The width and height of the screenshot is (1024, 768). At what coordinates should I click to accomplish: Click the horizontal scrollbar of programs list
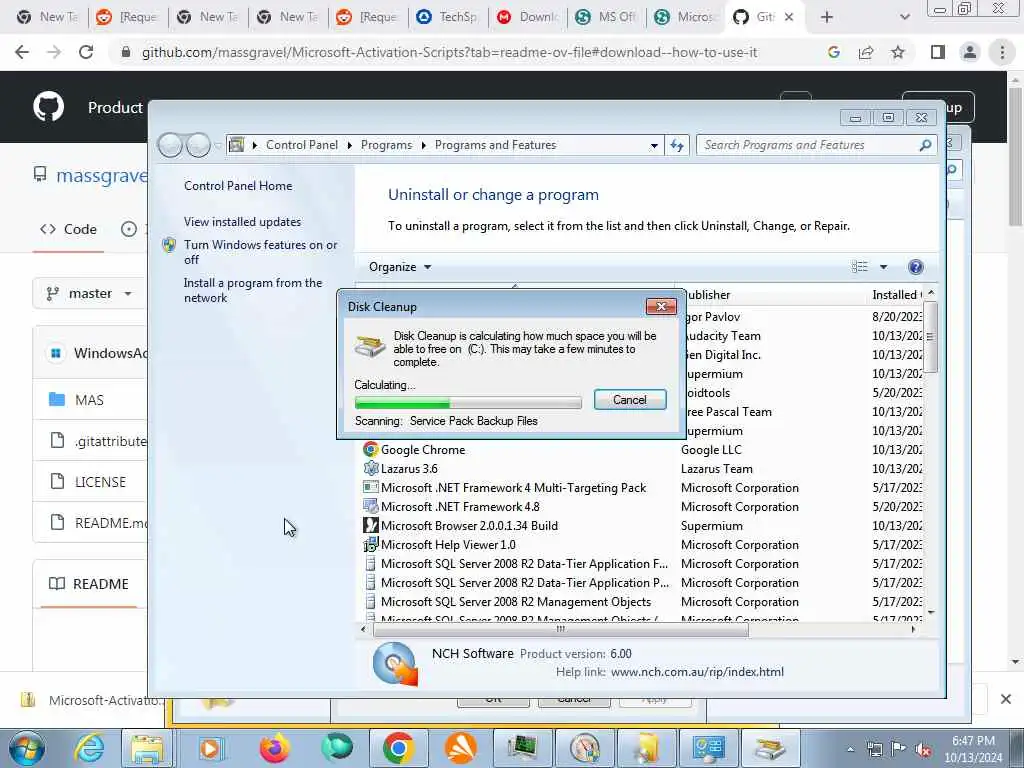click(x=560, y=630)
